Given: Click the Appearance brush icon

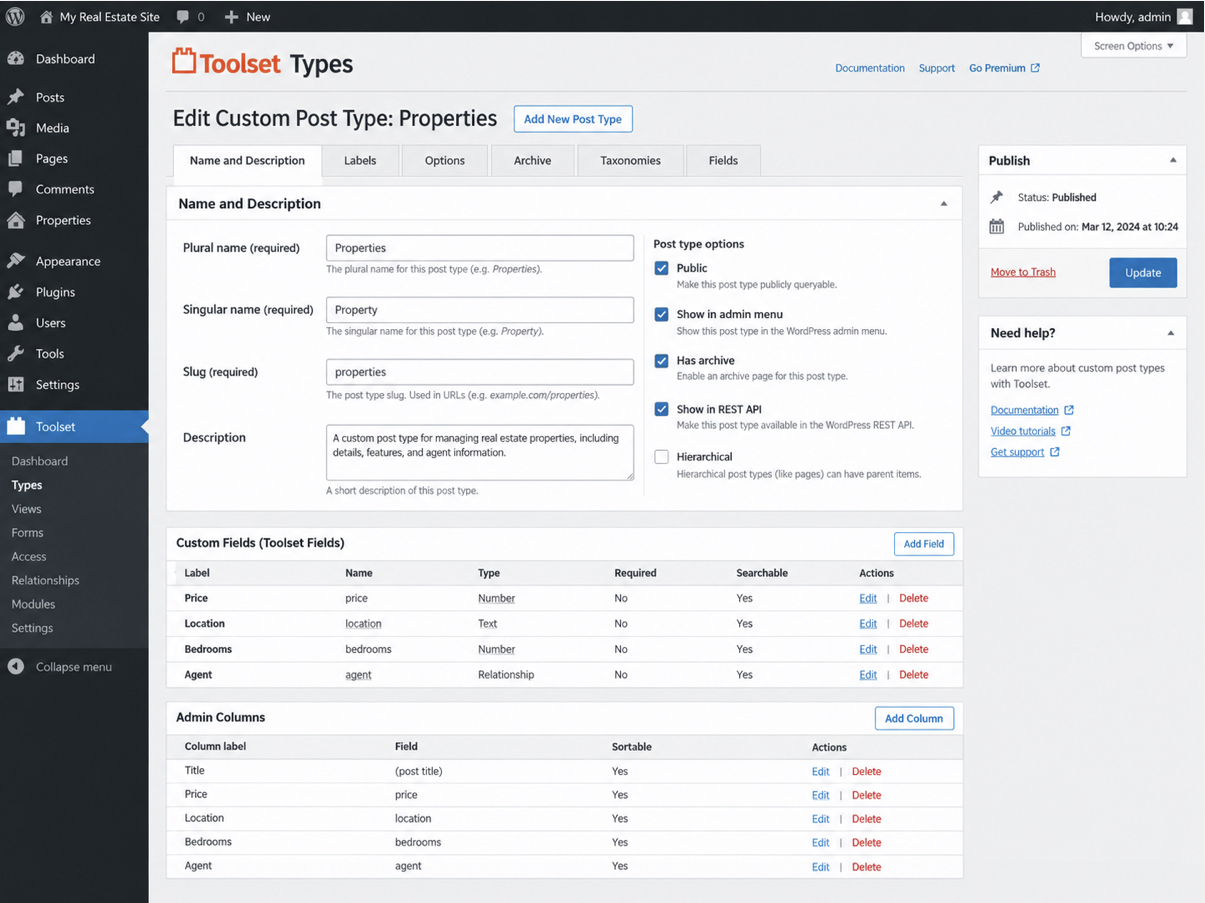Looking at the screenshot, I should point(15,261).
